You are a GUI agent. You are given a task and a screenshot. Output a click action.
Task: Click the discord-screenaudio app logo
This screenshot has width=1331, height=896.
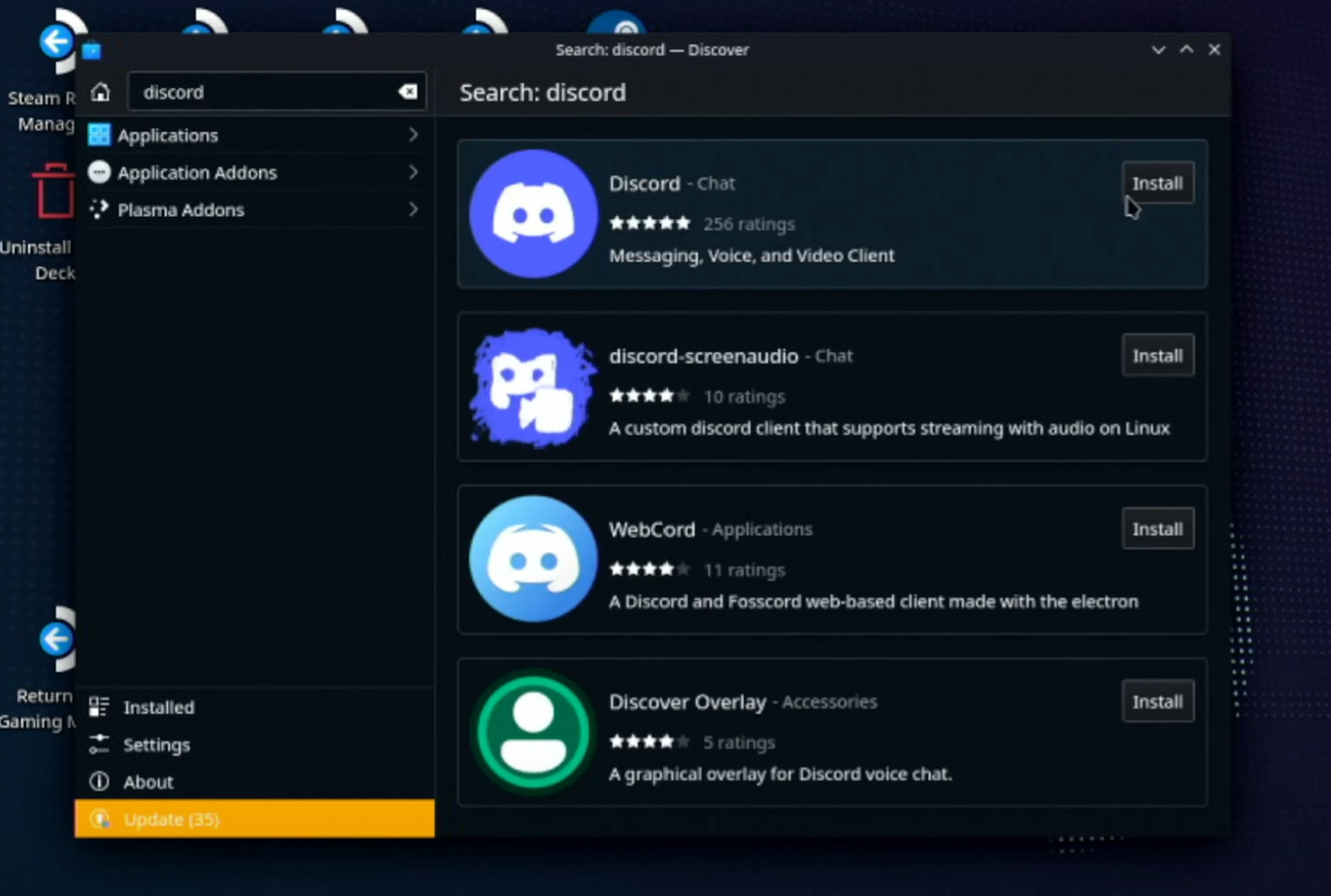533,387
